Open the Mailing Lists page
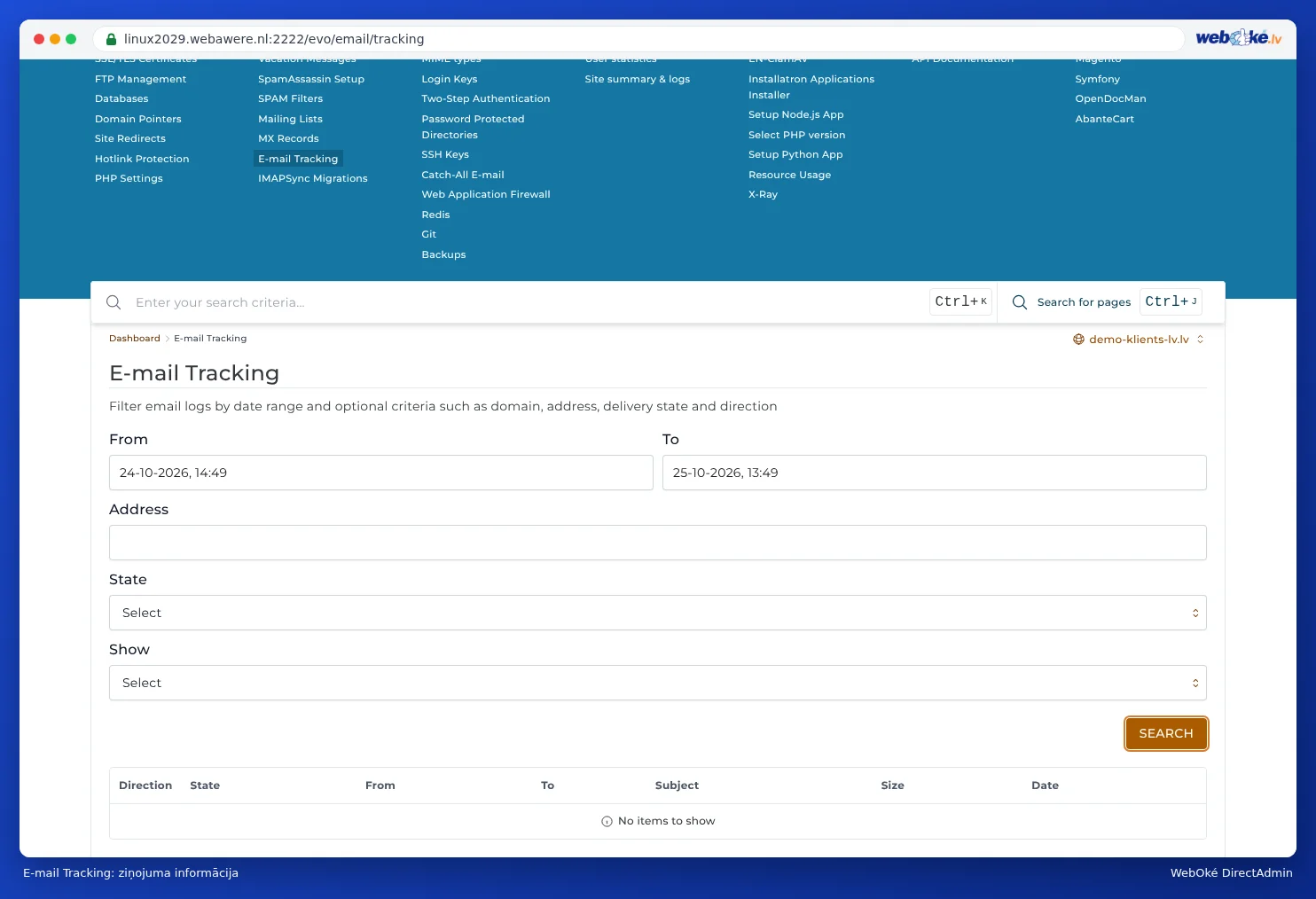The width and height of the screenshot is (1316, 899). [290, 119]
